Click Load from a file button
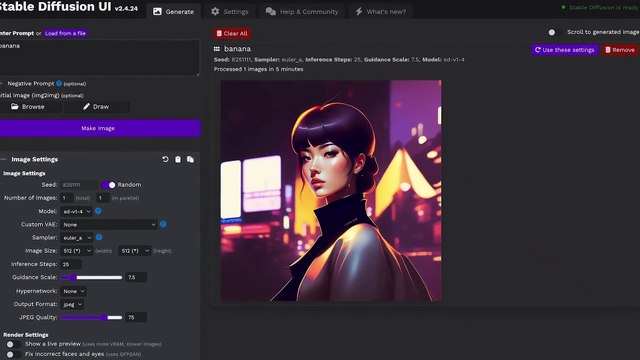Screen dimensions: 640x360 tap(65, 33)
